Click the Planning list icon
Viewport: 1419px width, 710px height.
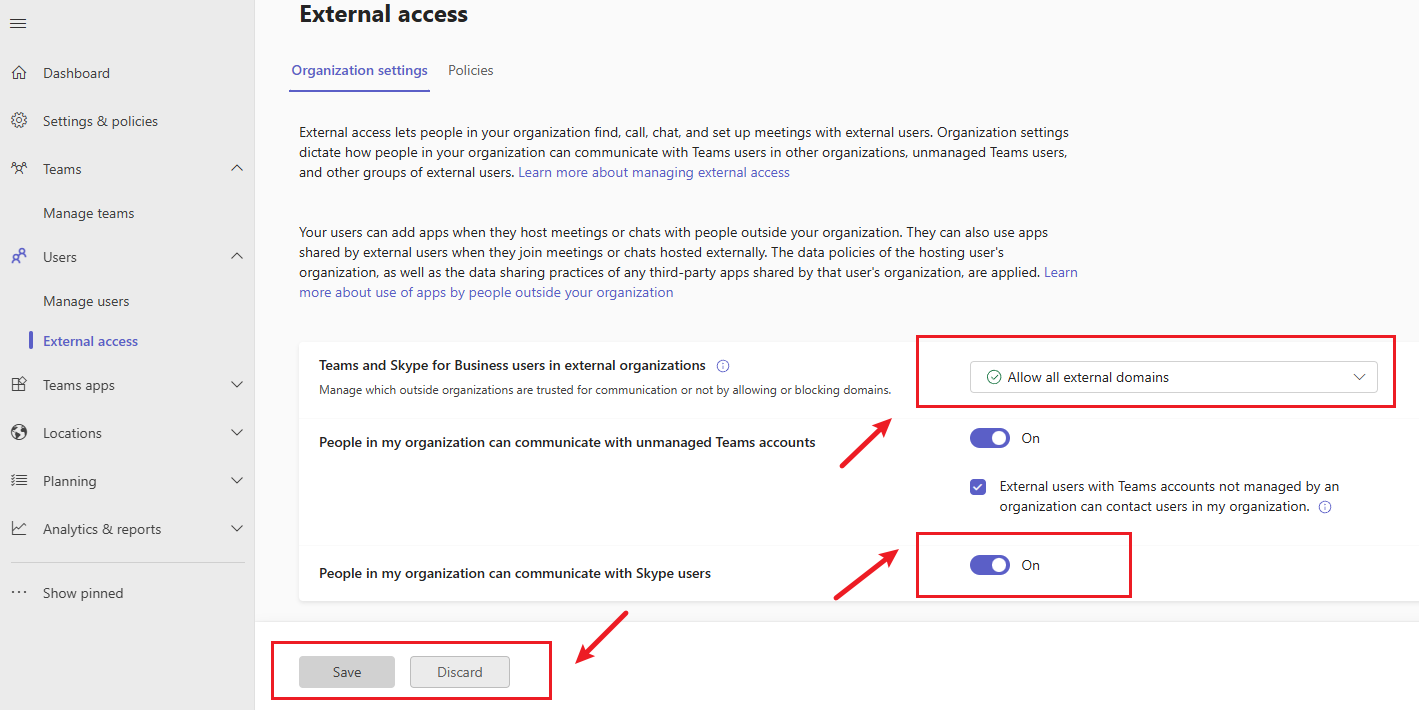point(19,481)
